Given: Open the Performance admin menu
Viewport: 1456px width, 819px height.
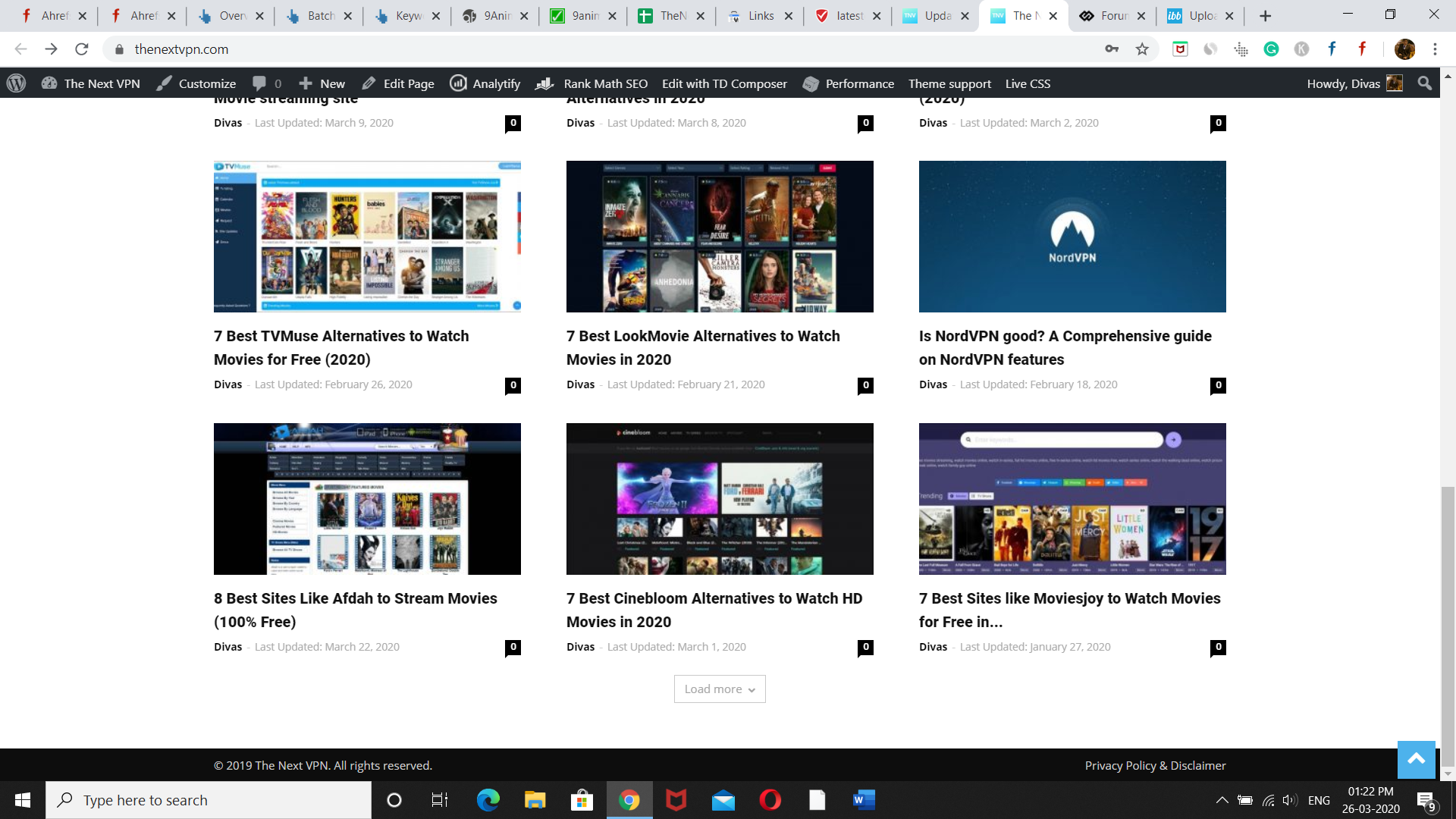Looking at the screenshot, I should click(849, 83).
